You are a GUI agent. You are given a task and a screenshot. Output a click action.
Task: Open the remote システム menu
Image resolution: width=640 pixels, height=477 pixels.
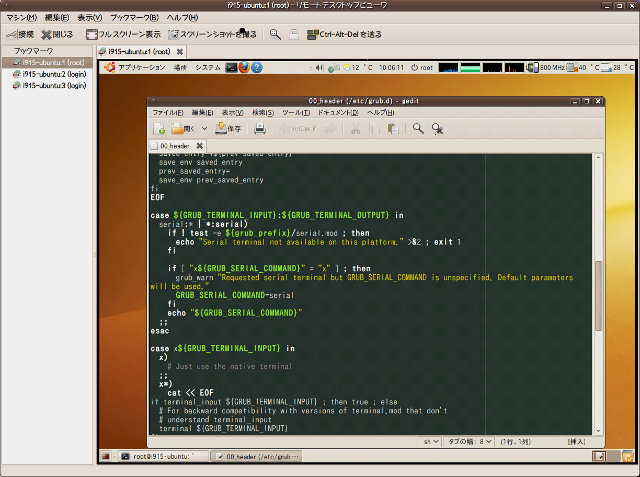(207, 67)
